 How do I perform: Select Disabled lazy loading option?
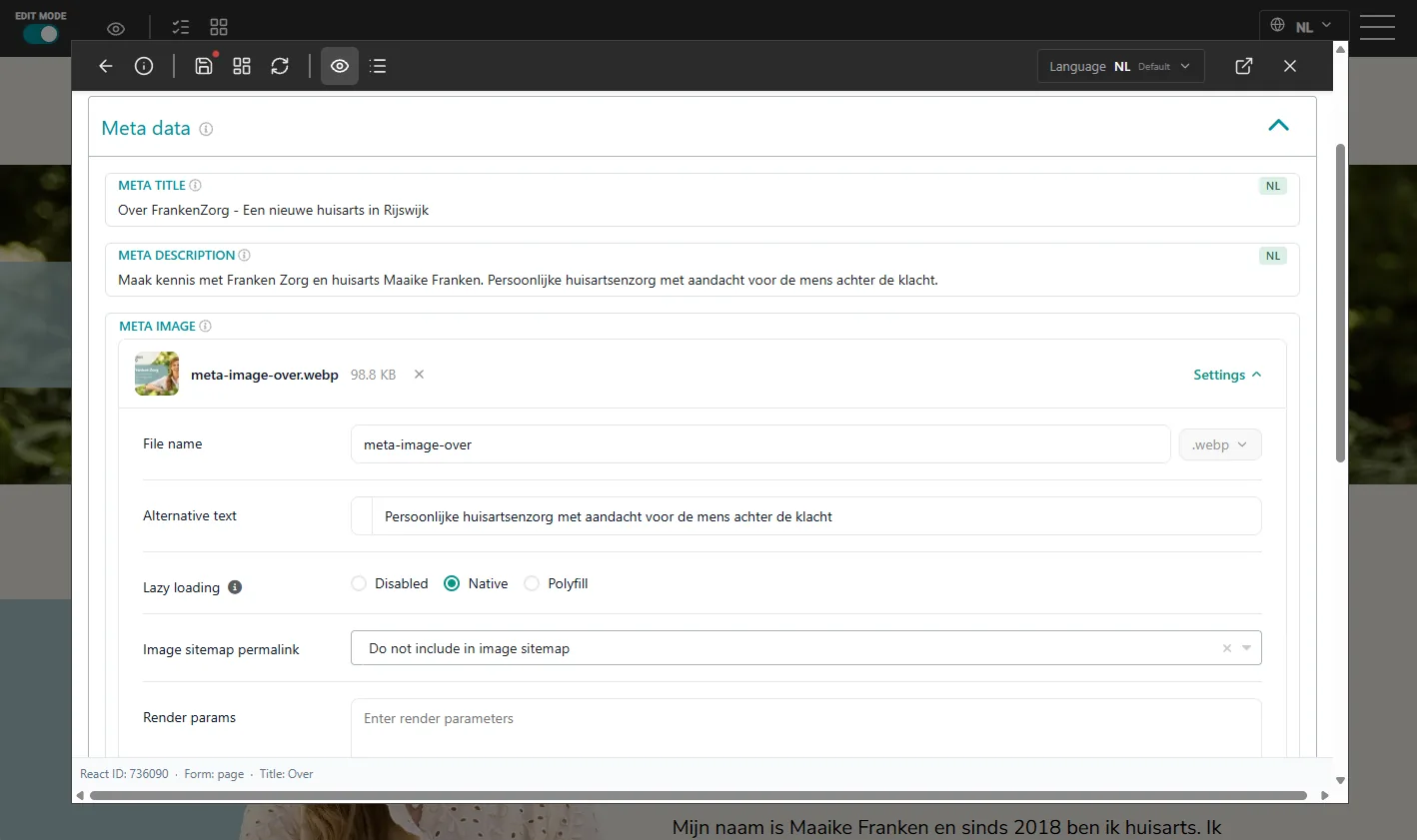pos(359,583)
